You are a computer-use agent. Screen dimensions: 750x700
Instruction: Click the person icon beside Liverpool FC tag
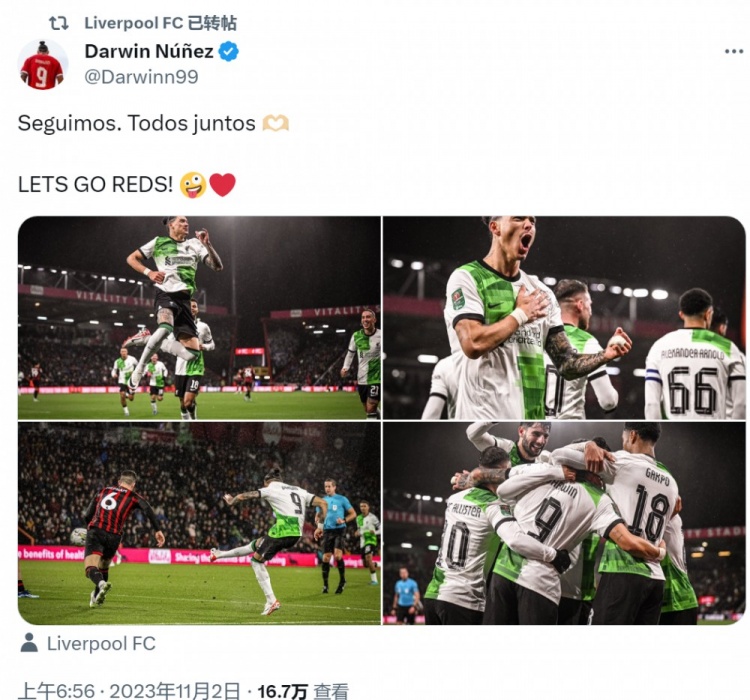pyautogui.click(x=29, y=643)
